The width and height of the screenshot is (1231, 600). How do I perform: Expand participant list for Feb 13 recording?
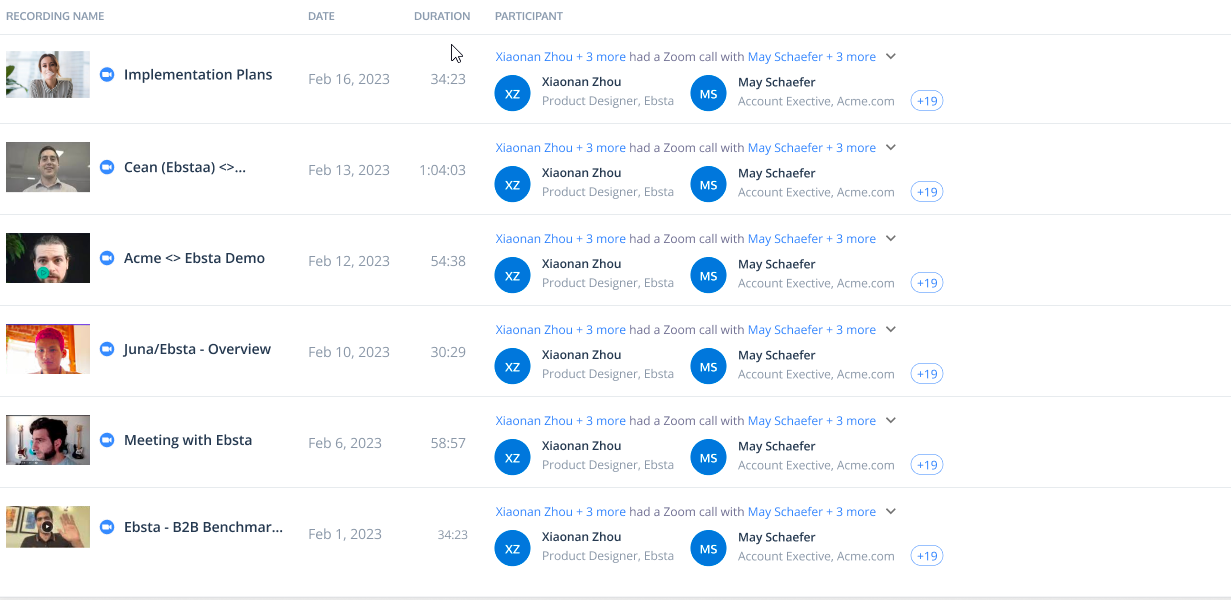(x=891, y=148)
